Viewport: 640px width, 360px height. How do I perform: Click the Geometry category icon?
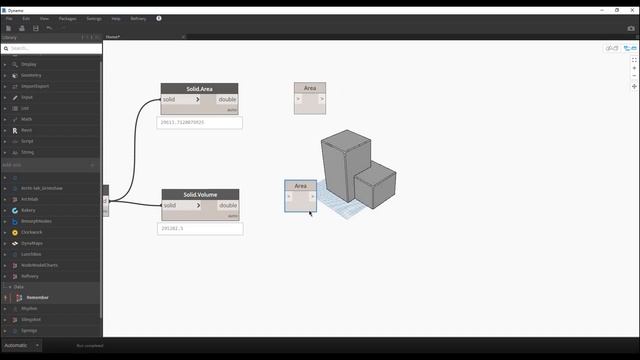tap(15, 76)
